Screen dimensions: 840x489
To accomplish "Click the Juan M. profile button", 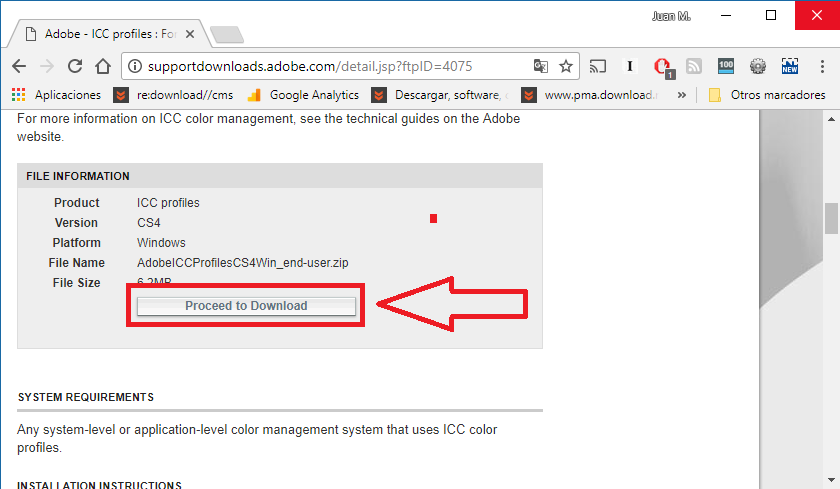I will (671, 16).
